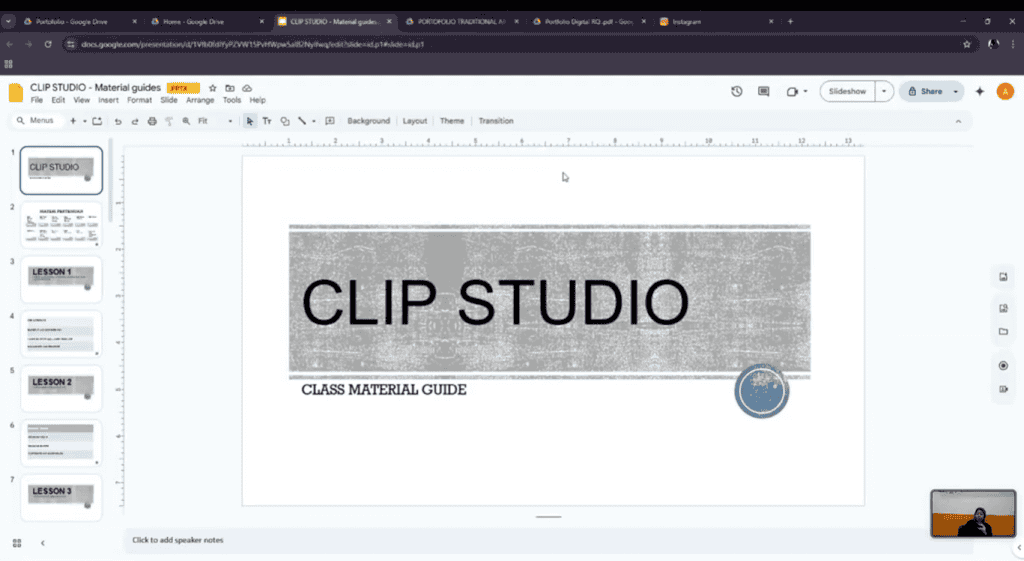
Task: Open the Edit menu
Action: pyautogui.click(x=58, y=101)
